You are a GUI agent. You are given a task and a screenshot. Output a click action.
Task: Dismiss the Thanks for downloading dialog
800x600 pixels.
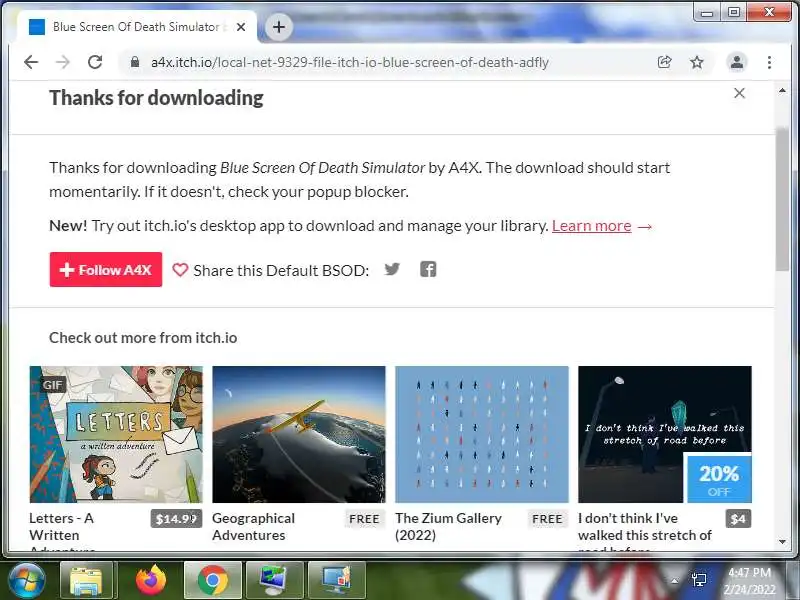point(739,93)
